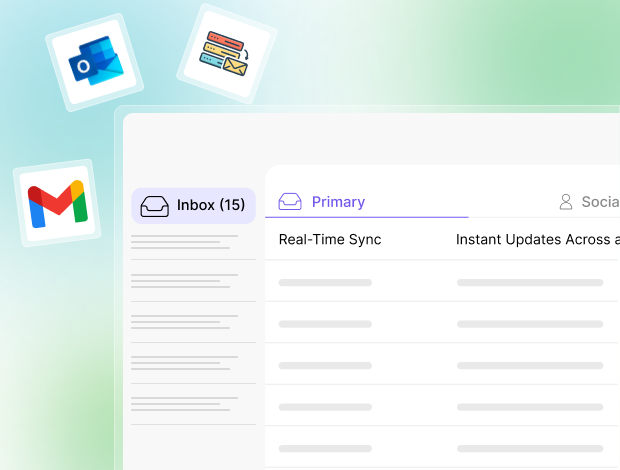
Task: Select the Inbox (15) text label
Action: [x=211, y=205]
